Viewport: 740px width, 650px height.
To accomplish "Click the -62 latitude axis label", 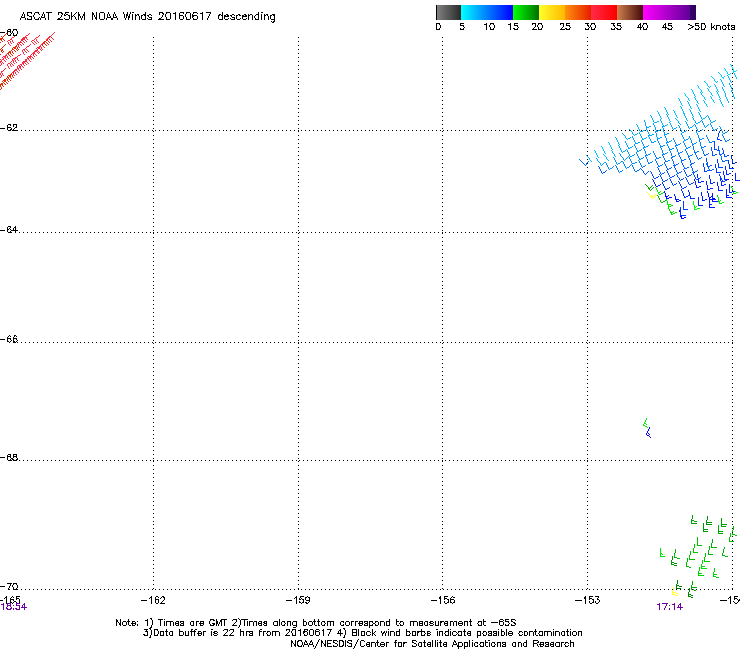I will point(9,128).
